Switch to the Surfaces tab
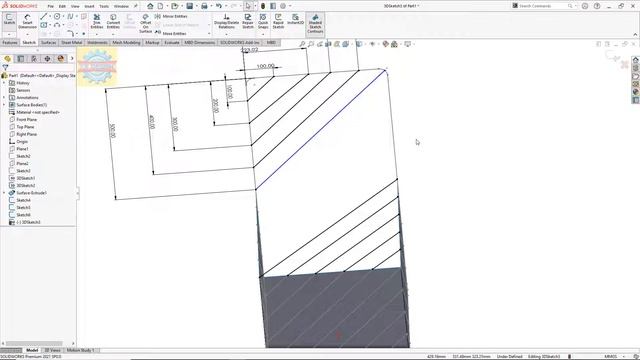 (x=49, y=42)
